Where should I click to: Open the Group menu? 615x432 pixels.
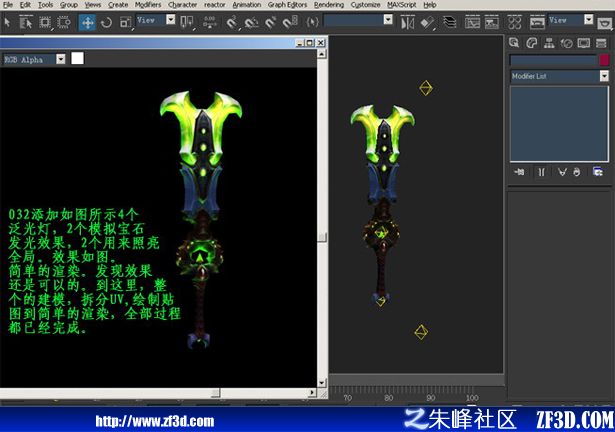coord(69,5)
